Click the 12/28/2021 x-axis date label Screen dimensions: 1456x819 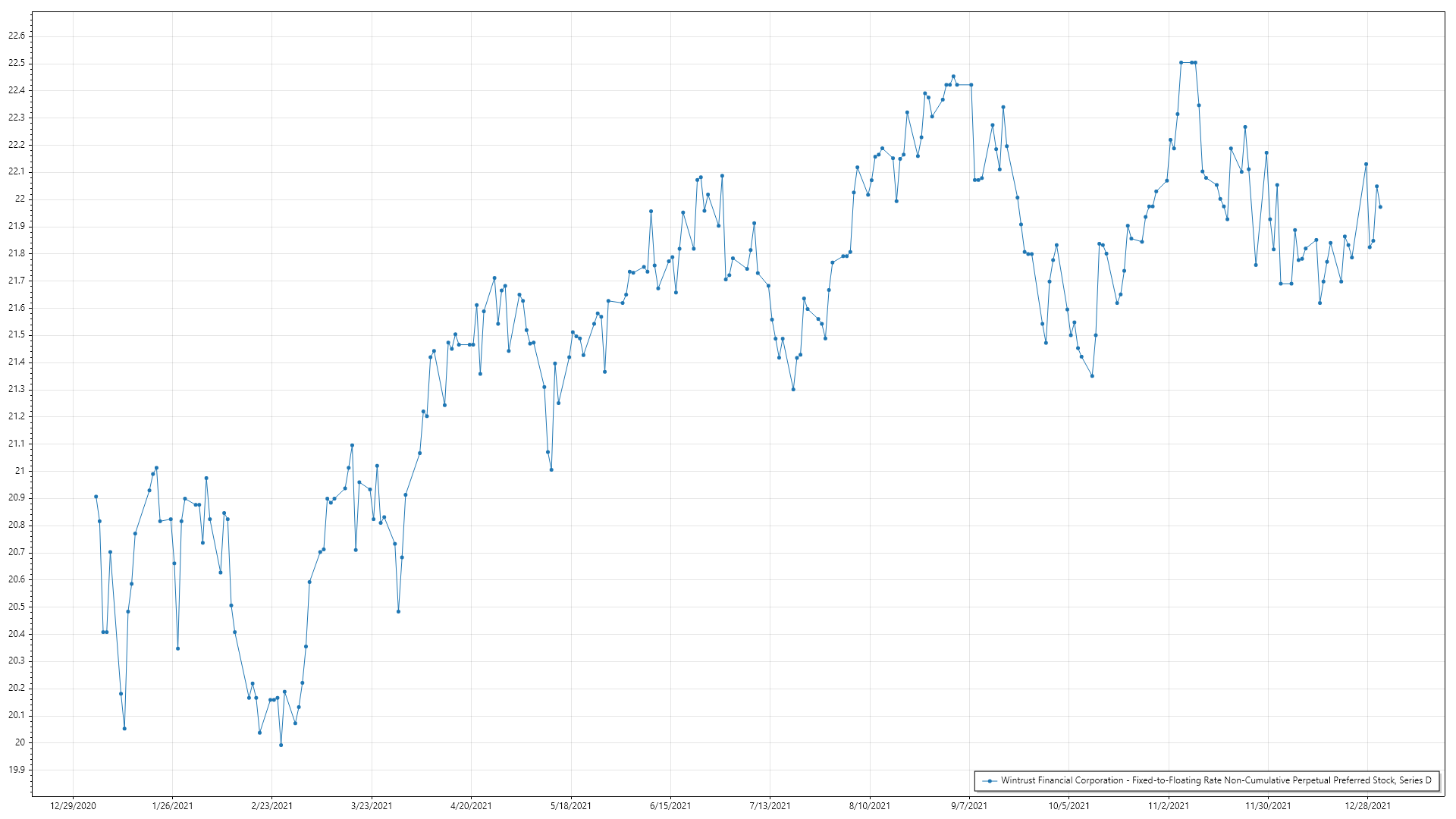tap(1368, 805)
